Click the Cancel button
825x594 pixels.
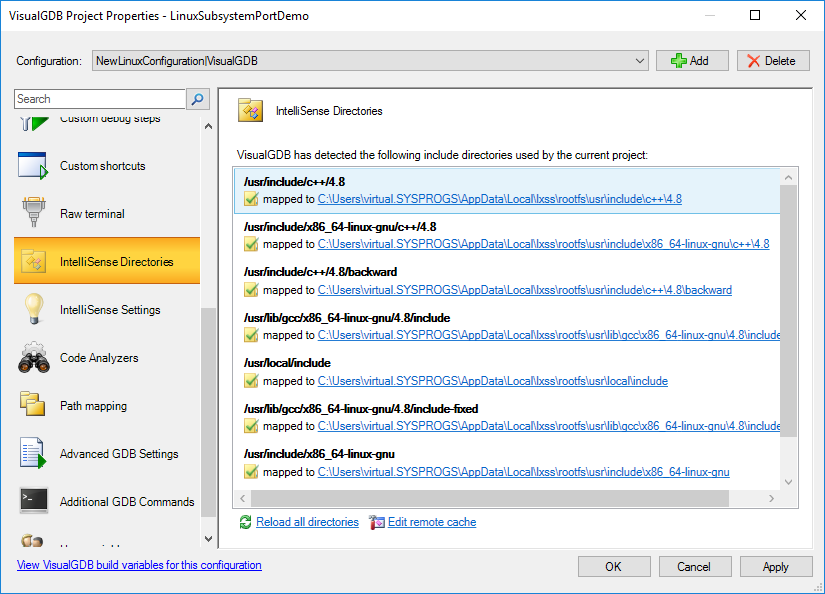tap(695, 567)
